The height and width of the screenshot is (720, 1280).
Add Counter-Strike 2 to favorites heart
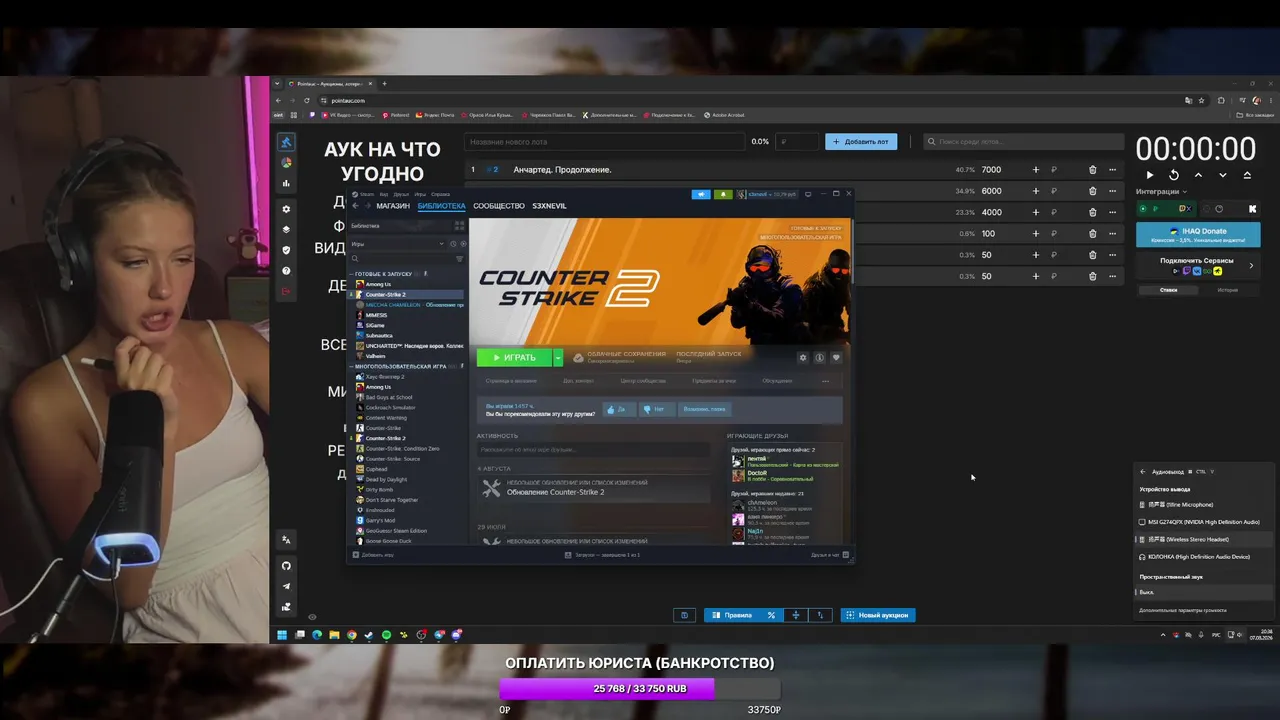coord(836,357)
